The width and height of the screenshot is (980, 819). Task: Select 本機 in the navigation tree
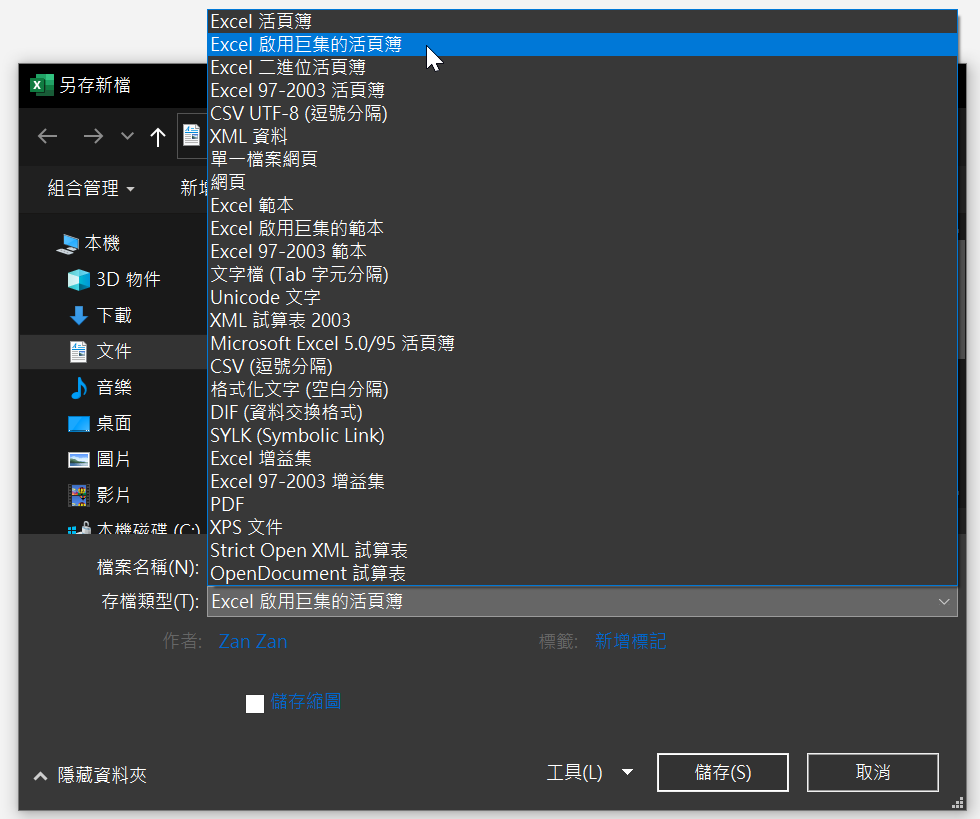102,243
